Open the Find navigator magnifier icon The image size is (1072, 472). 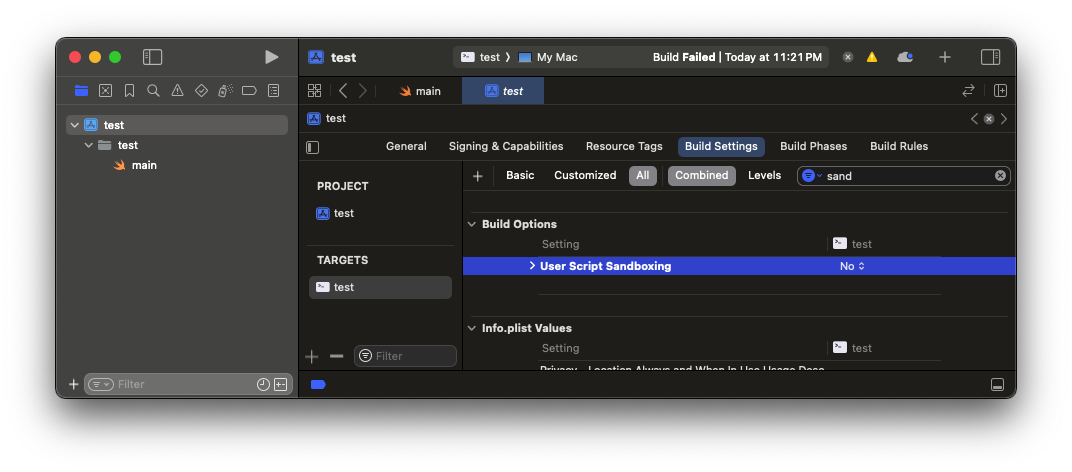(x=153, y=90)
